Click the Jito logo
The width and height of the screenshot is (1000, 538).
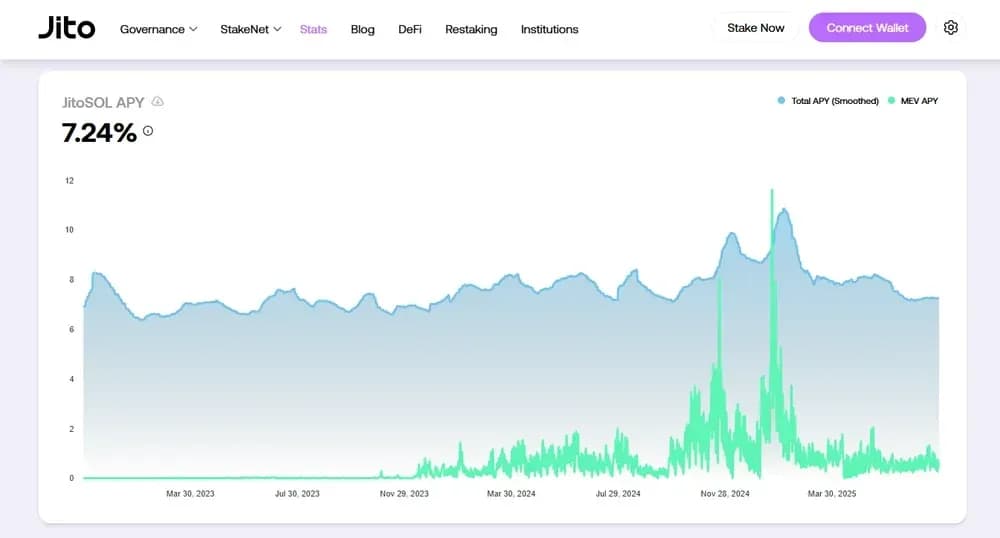click(x=66, y=28)
